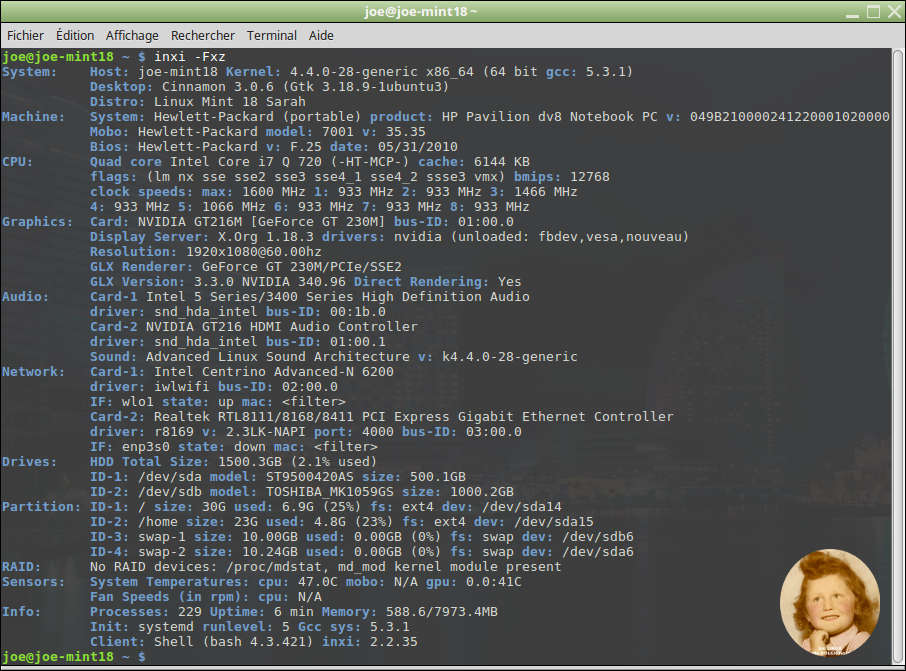Image resolution: width=906 pixels, height=671 pixels.
Task: Click the interface name 'enp3s0'
Action: click(146, 447)
